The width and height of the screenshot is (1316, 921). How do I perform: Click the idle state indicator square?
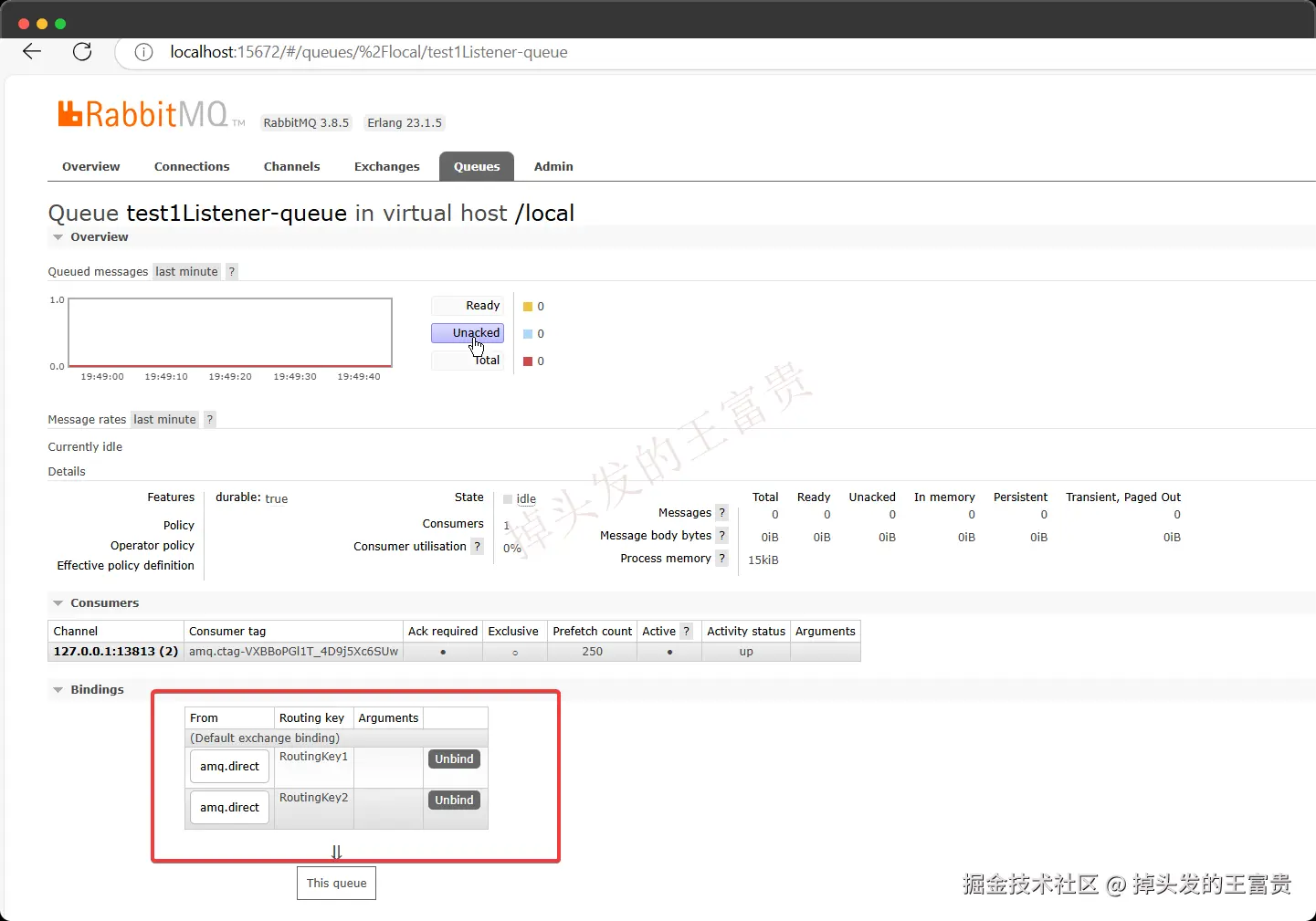(508, 499)
